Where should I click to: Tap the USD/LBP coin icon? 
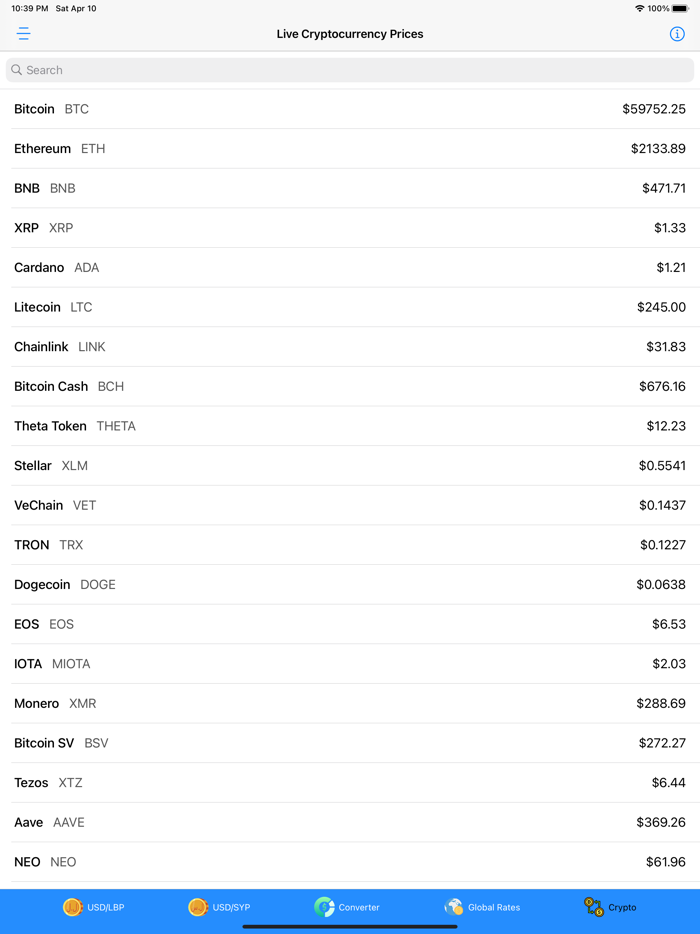(x=73, y=907)
